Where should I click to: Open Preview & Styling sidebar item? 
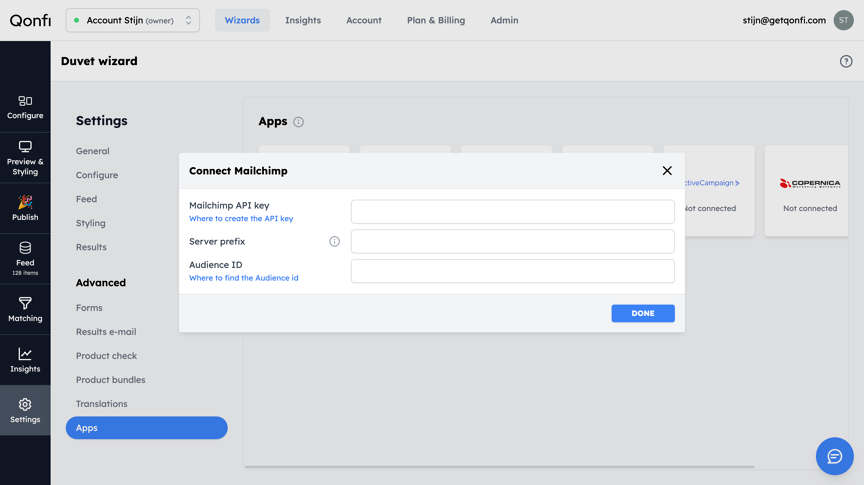coord(25,158)
